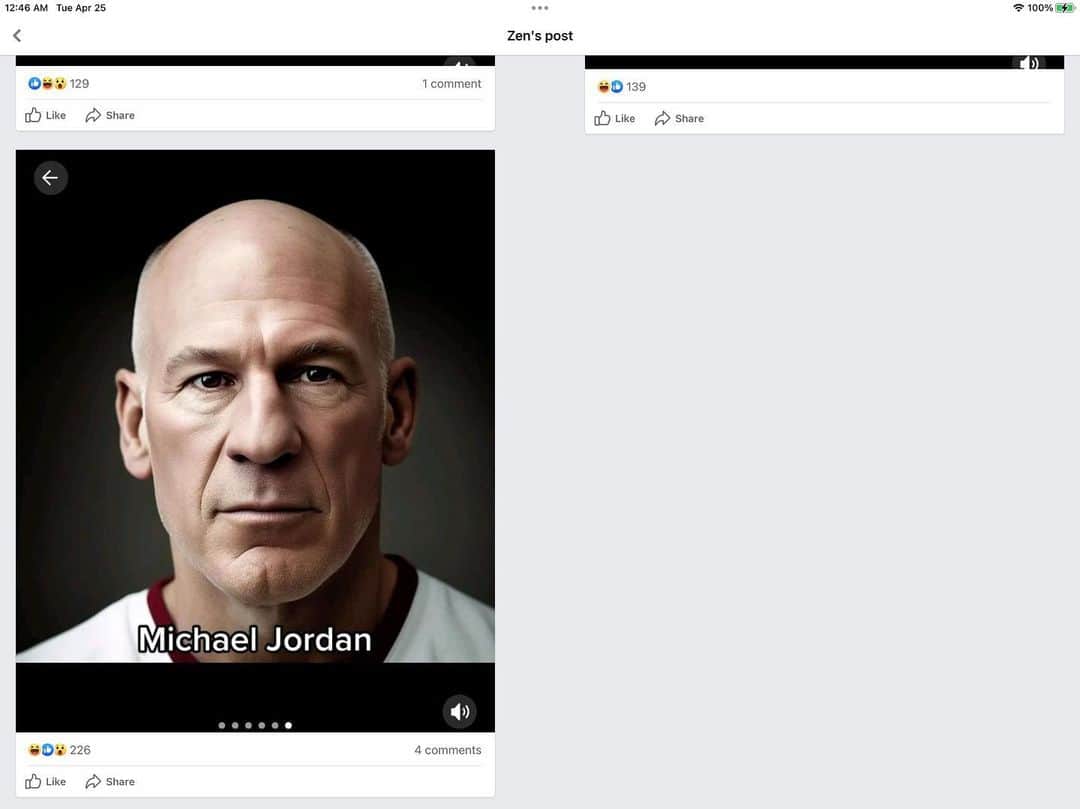Tap the battery status icon

(1065, 8)
